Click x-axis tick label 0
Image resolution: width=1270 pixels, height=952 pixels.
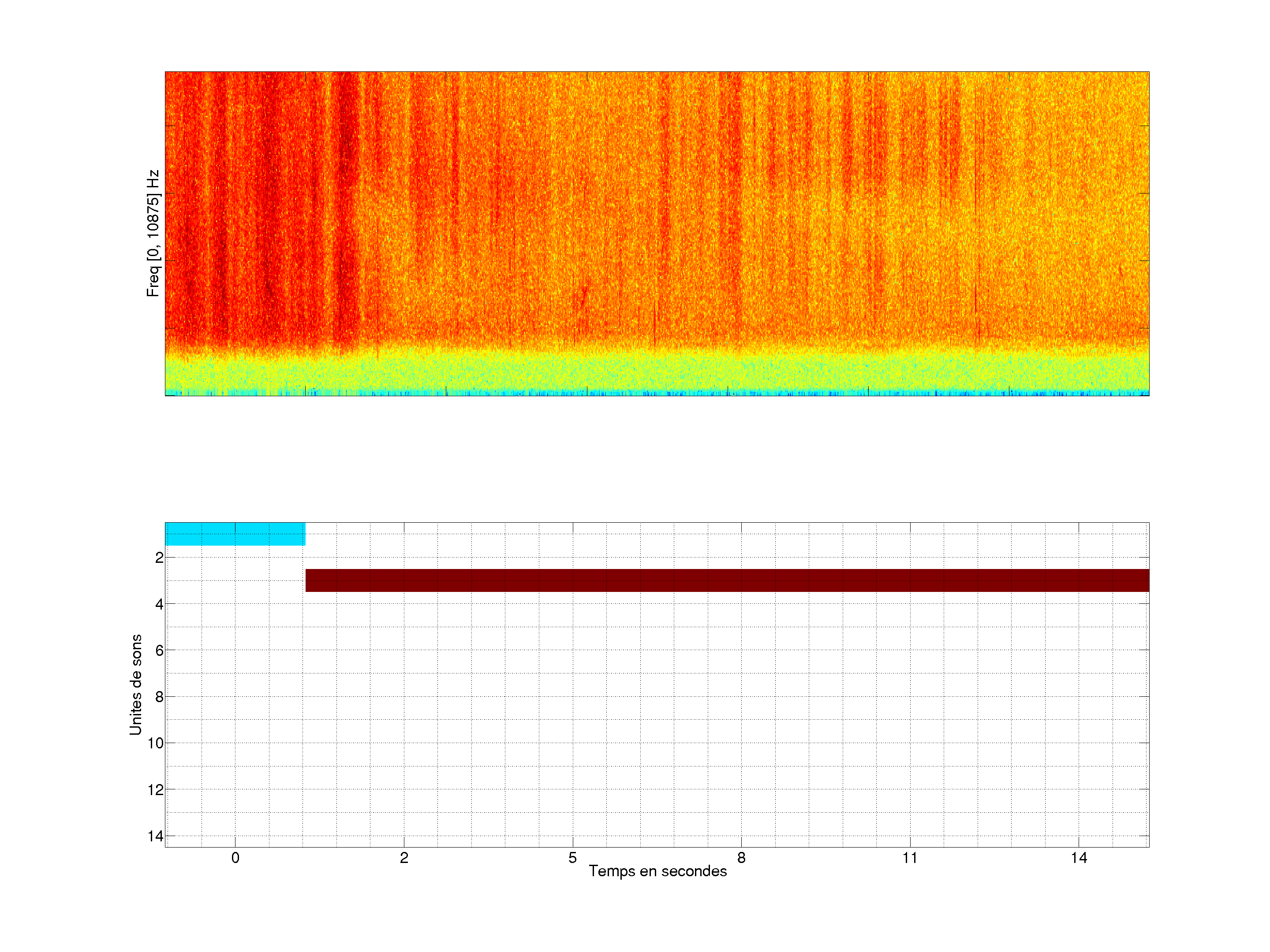(235, 858)
